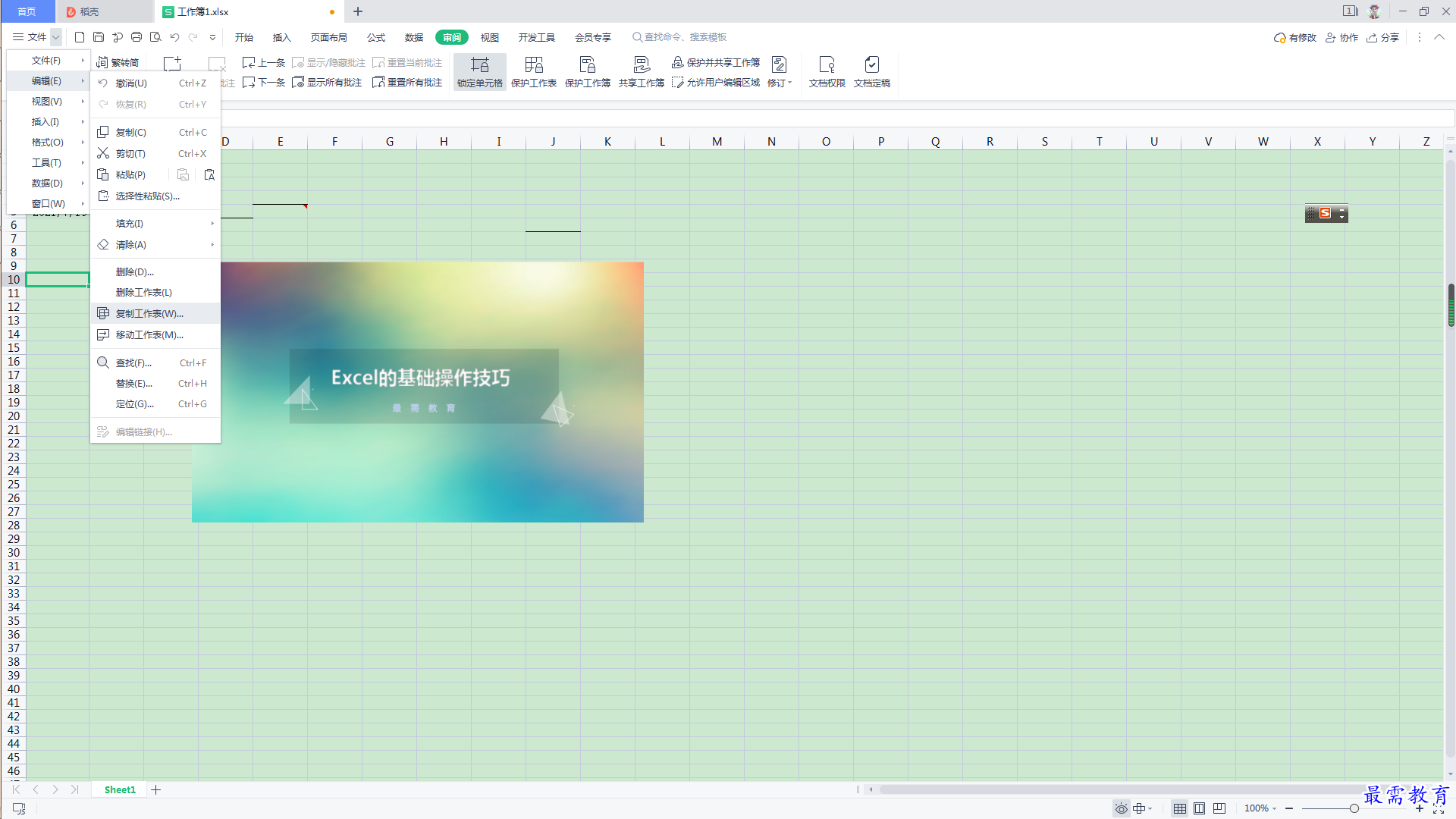
Task: Click the sync status (有修改) cloud icon
Action: point(1280,38)
